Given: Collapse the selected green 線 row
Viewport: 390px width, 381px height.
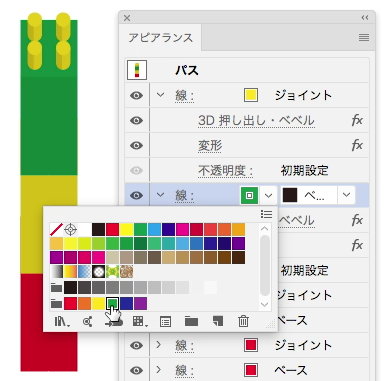Looking at the screenshot, I should (160, 195).
